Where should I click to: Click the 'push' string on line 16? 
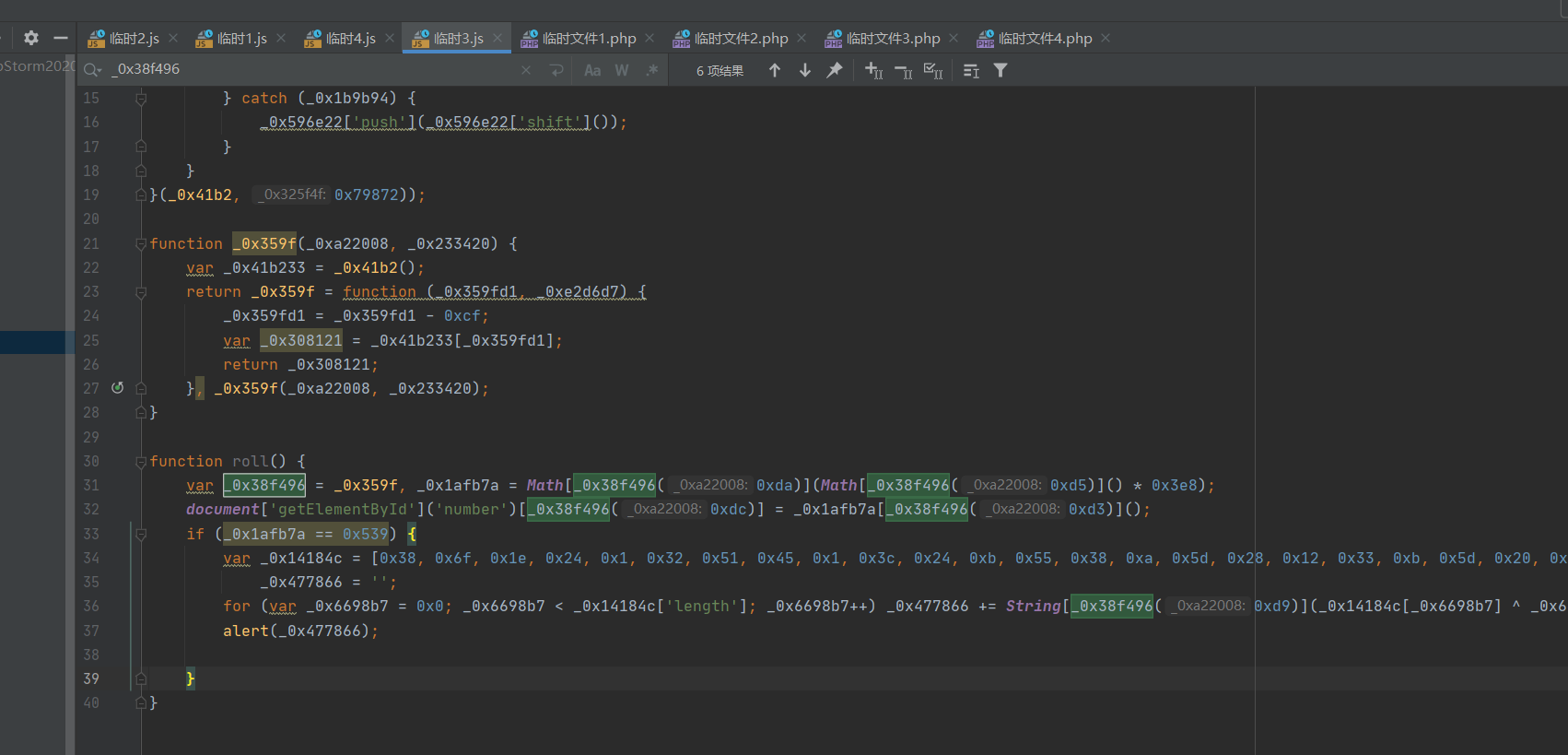pos(380,123)
